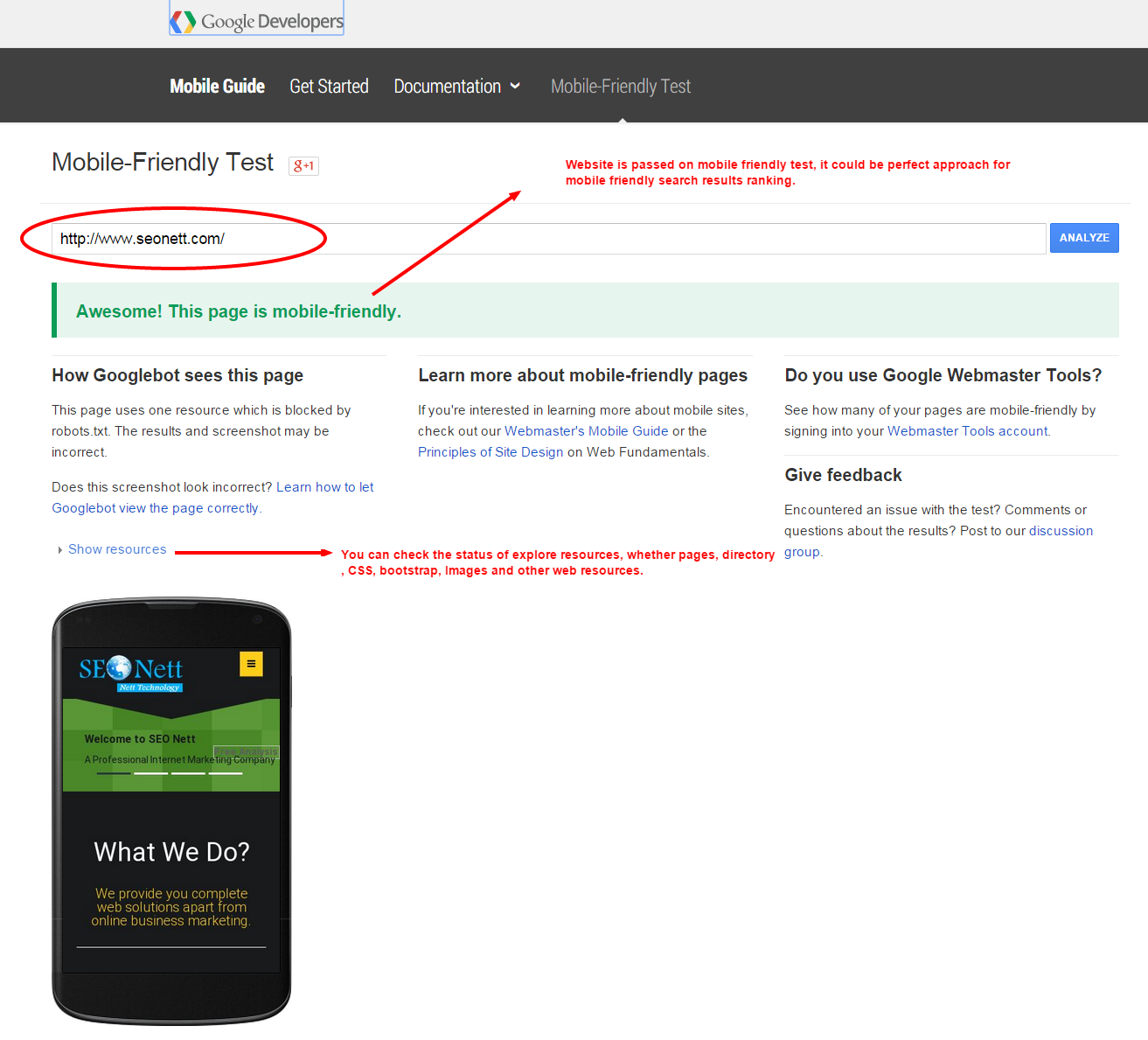The image size is (1148, 1040).
Task: Click 'We provide you complete web solutions' text
Action: click(171, 907)
